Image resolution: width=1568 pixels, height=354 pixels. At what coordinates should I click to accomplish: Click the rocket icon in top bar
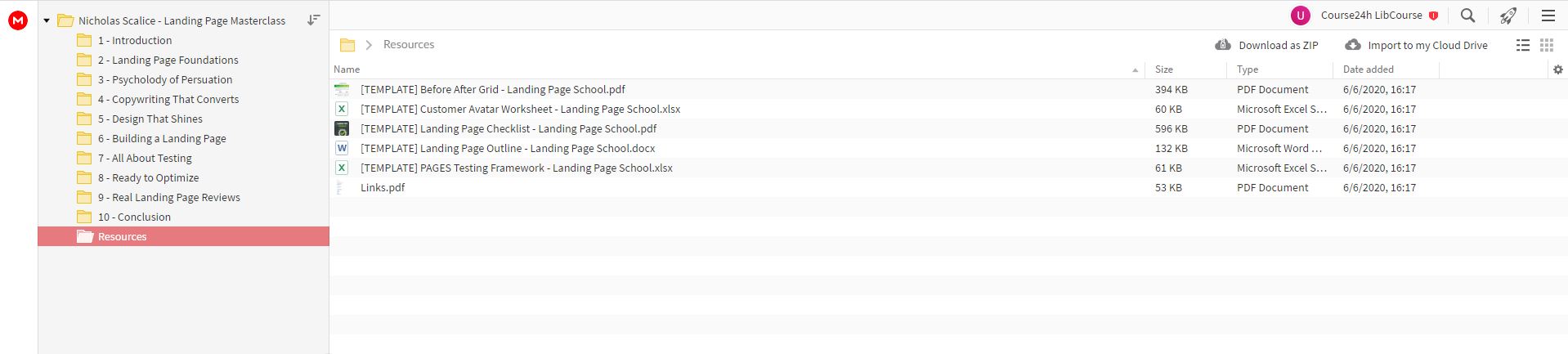(x=1508, y=16)
